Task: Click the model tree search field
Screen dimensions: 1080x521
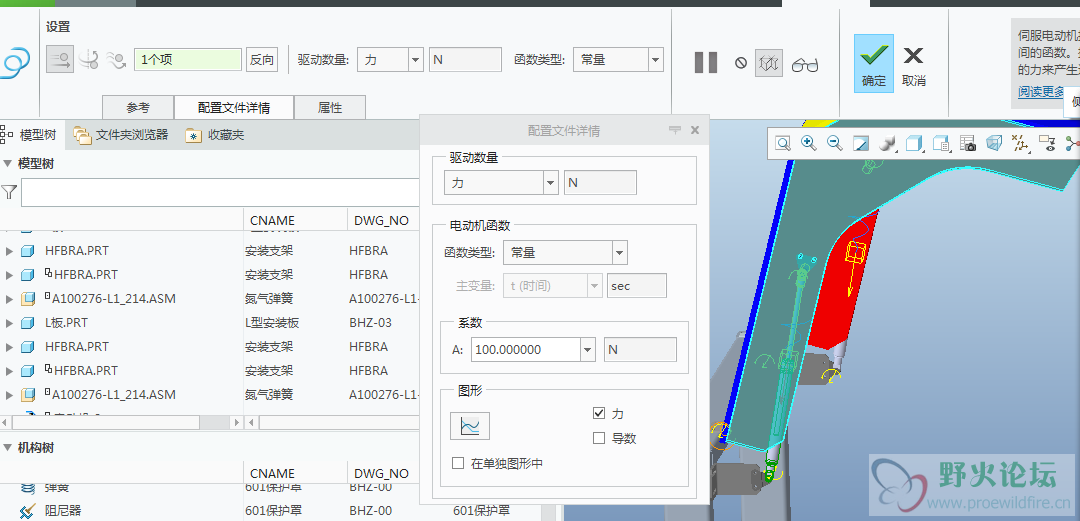Action: click(220, 192)
